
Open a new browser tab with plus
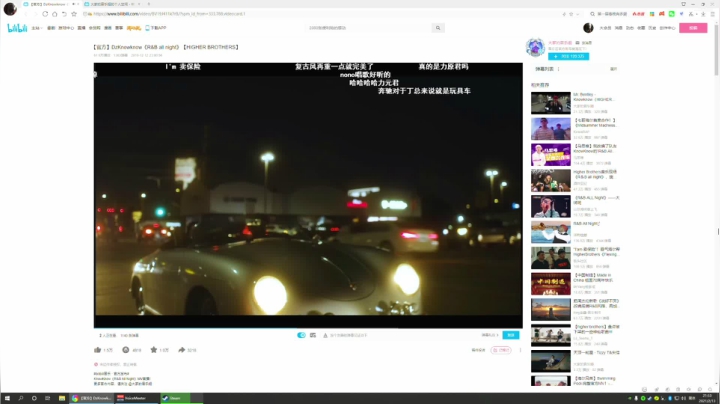click(x=148, y=4)
